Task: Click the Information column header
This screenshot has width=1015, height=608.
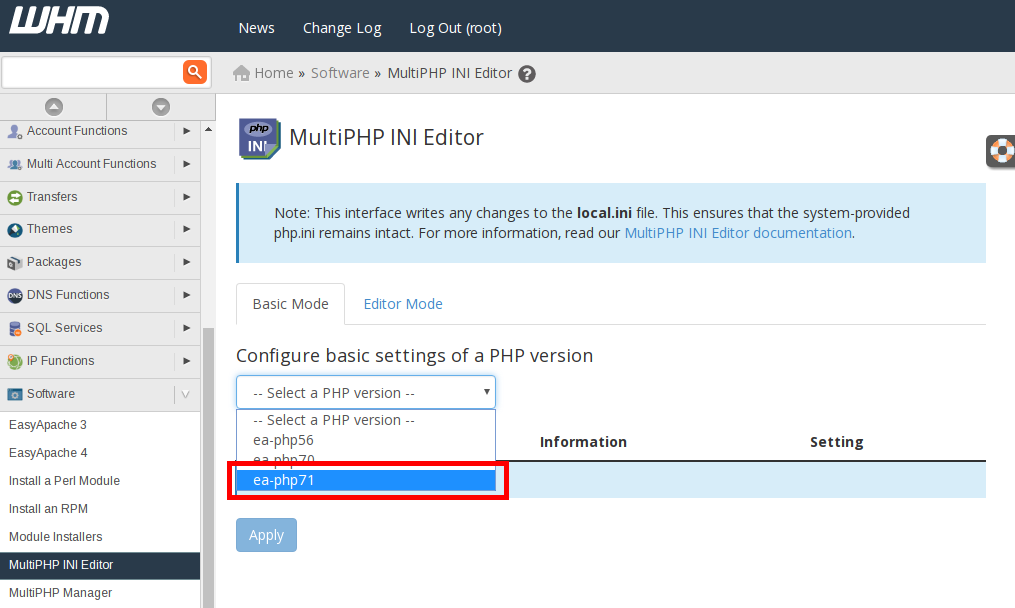Action: (583, 442)
